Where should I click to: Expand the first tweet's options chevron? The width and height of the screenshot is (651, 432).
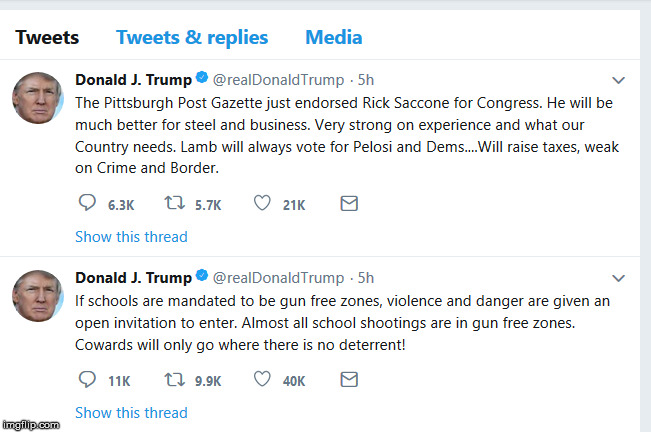(x=618, y=80)
